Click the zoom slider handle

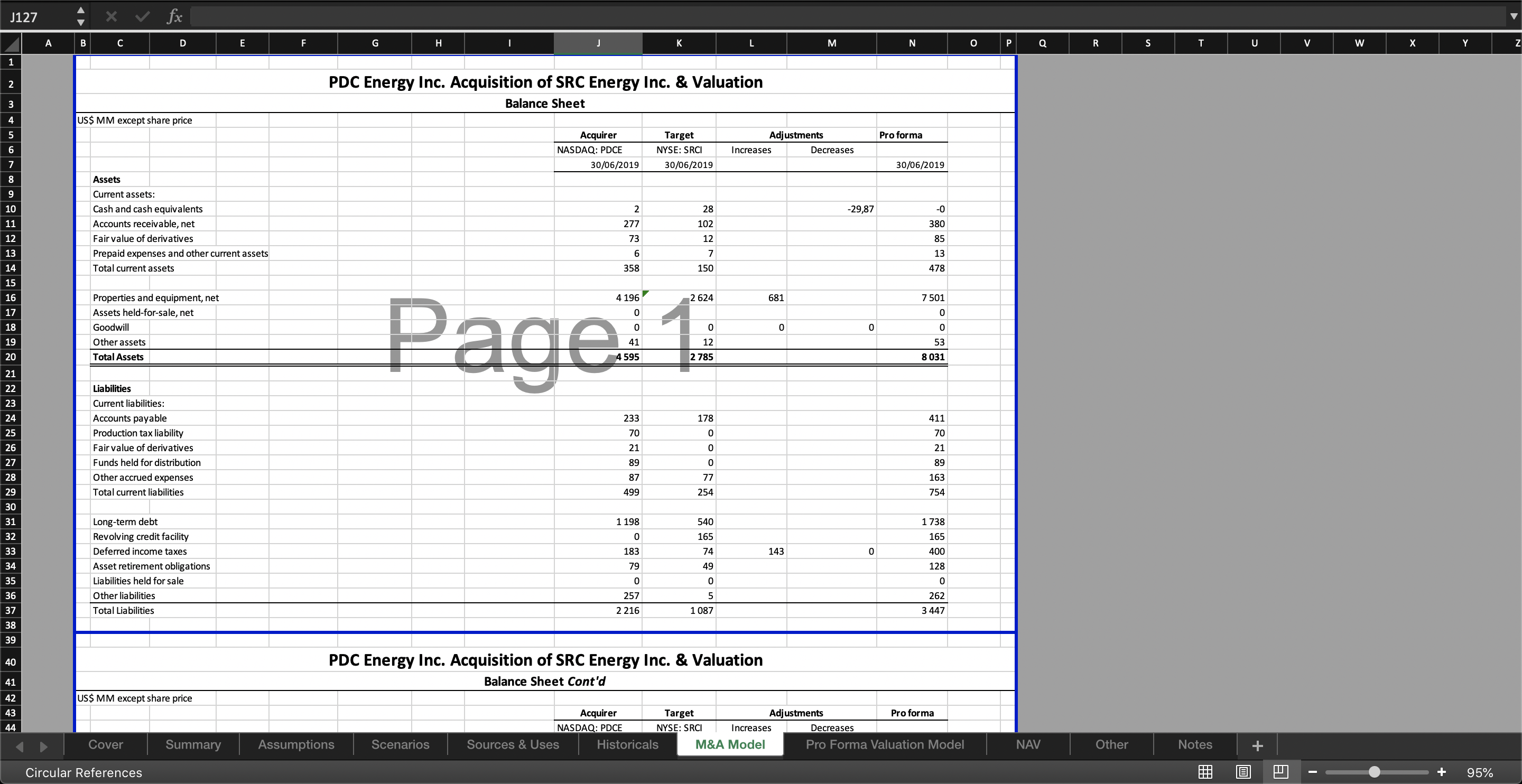click(x=1374, y=772)
